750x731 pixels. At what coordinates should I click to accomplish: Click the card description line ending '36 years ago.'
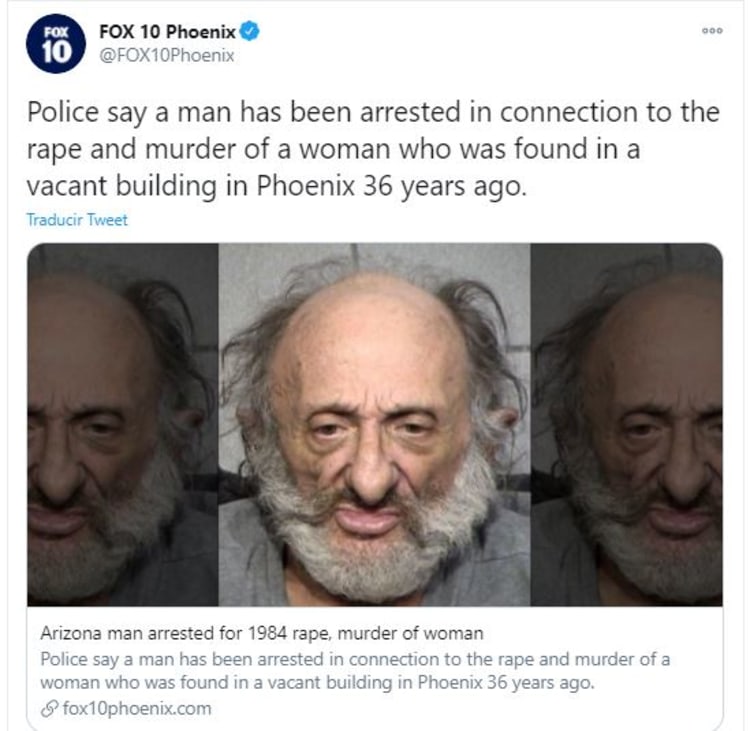[x=317, y=682]
